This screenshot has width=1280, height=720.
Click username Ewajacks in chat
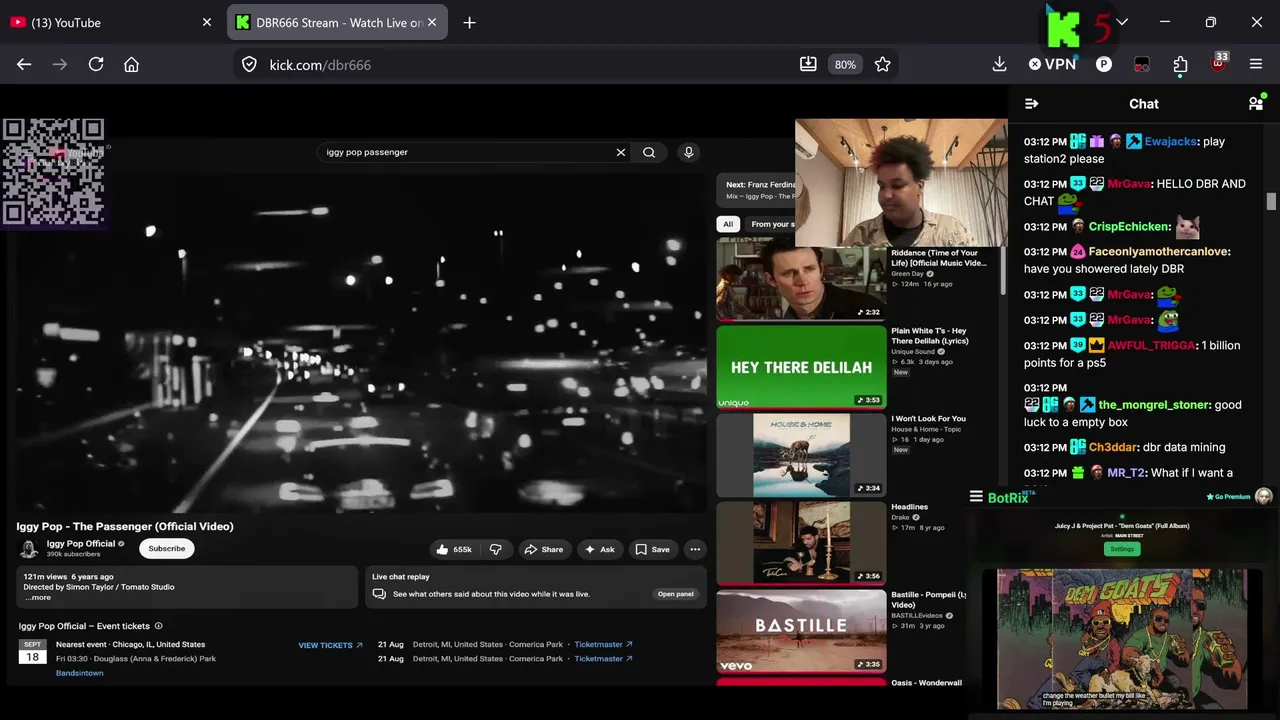point(1171,142)
